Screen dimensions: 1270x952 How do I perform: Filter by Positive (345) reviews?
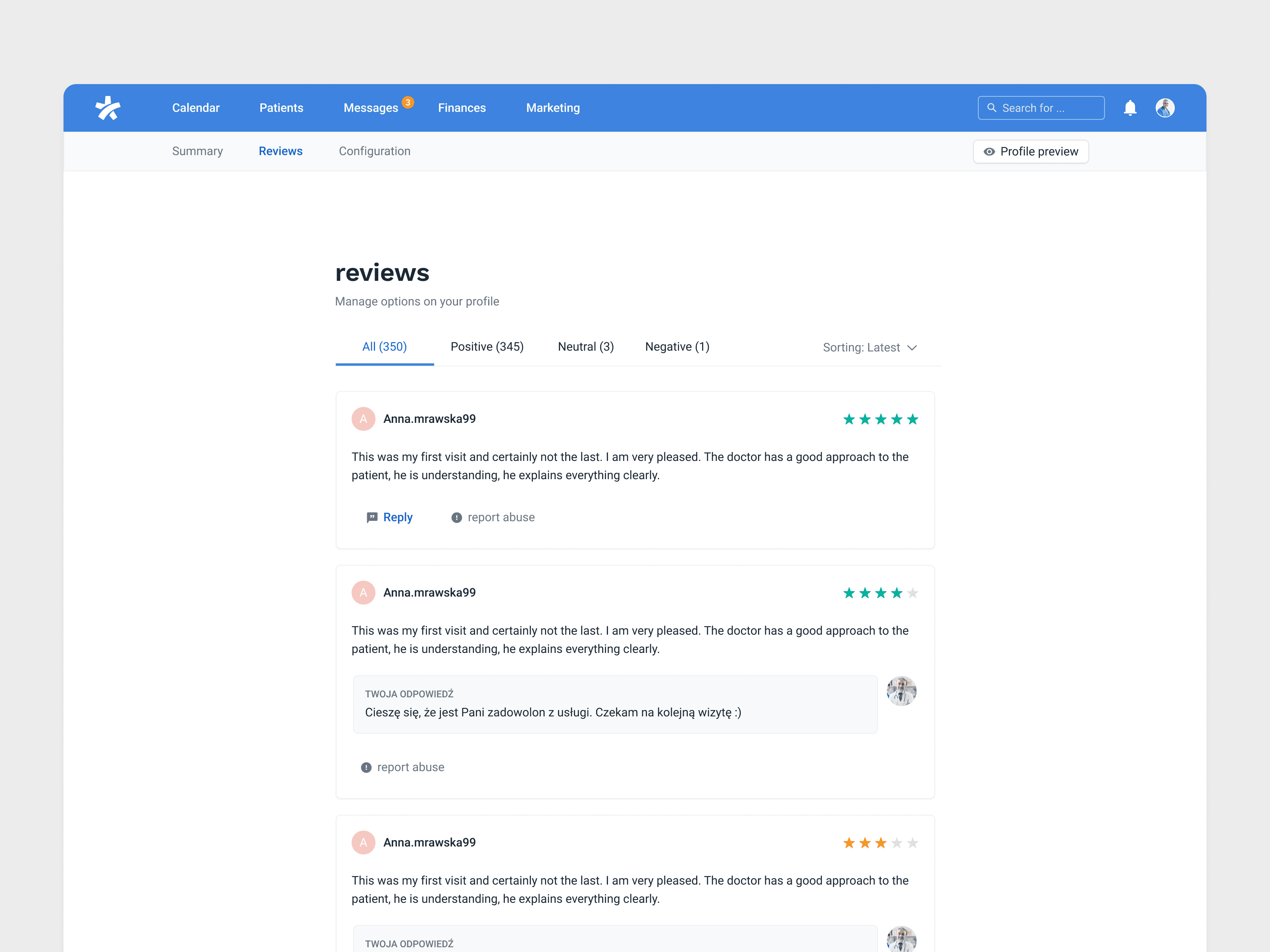(x=487, y=347)
